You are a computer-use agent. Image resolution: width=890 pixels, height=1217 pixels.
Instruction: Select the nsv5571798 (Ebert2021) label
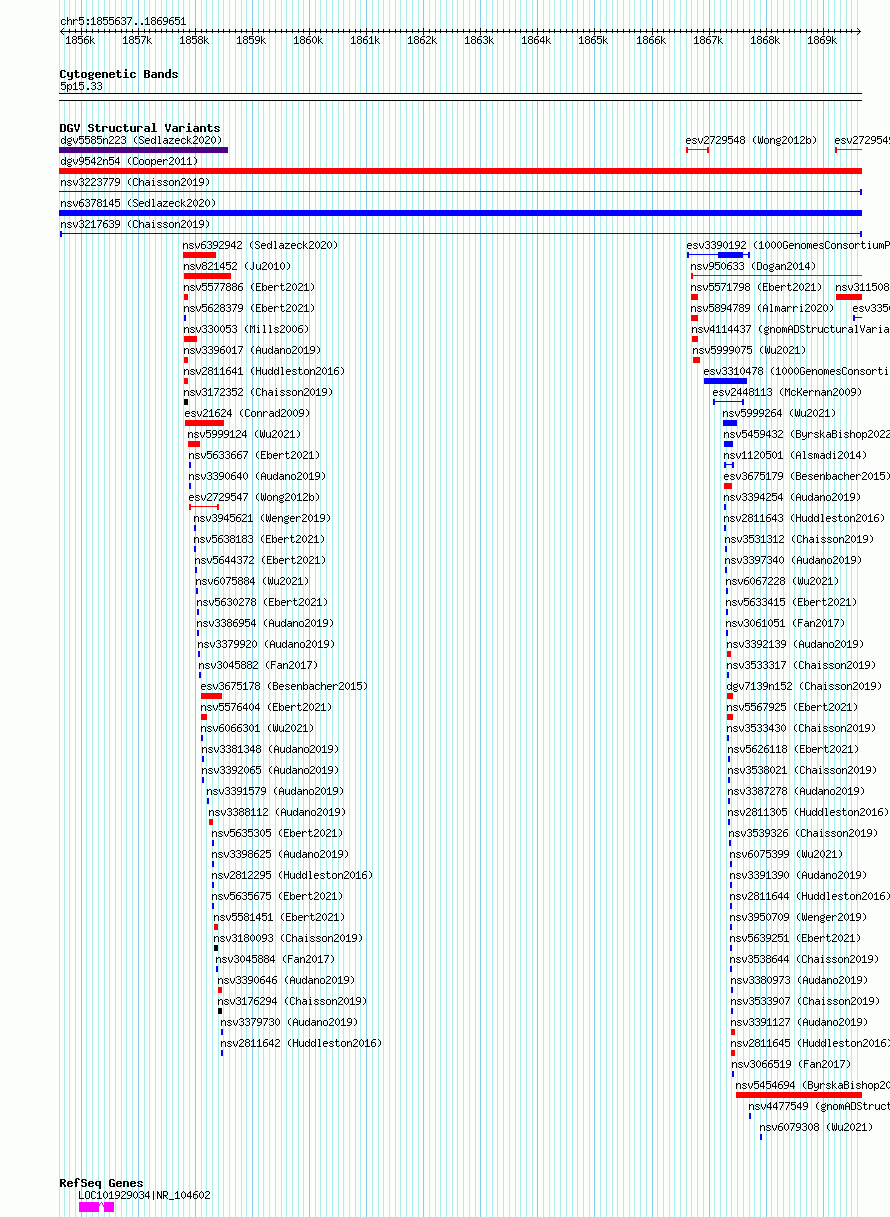(756, 287)
